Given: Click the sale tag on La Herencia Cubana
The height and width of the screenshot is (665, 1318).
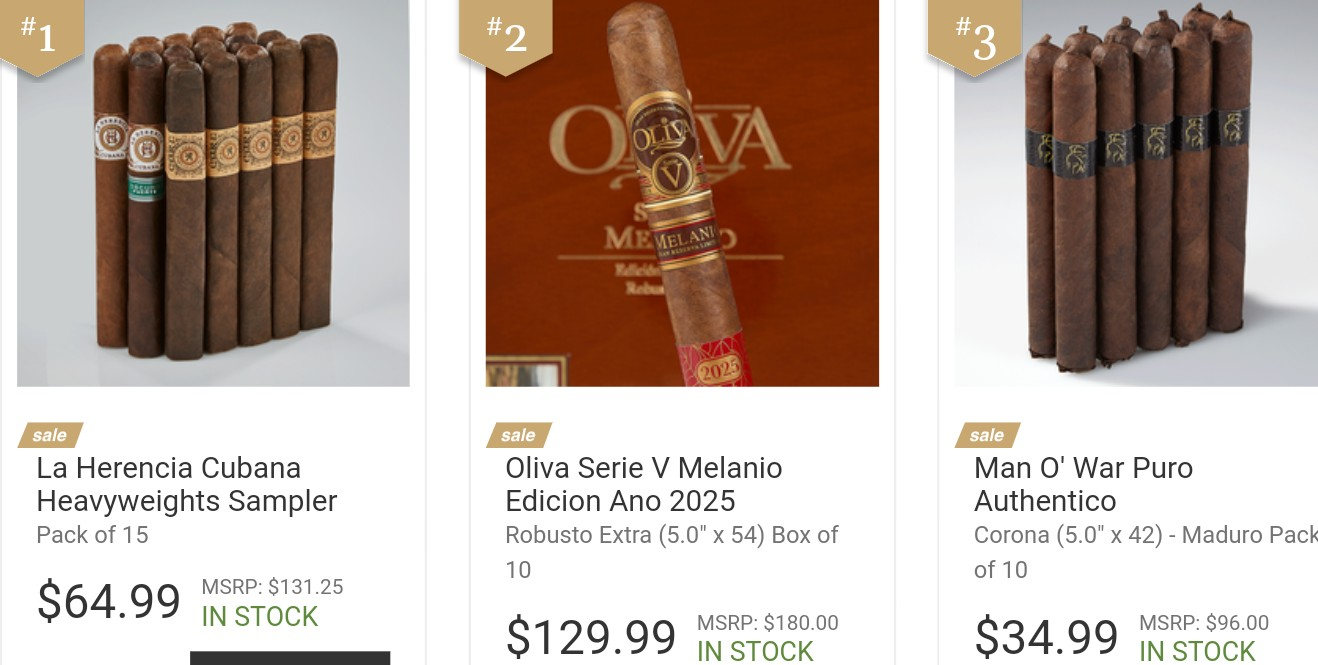Looking at the screenshot, I should tap(50, 435).
